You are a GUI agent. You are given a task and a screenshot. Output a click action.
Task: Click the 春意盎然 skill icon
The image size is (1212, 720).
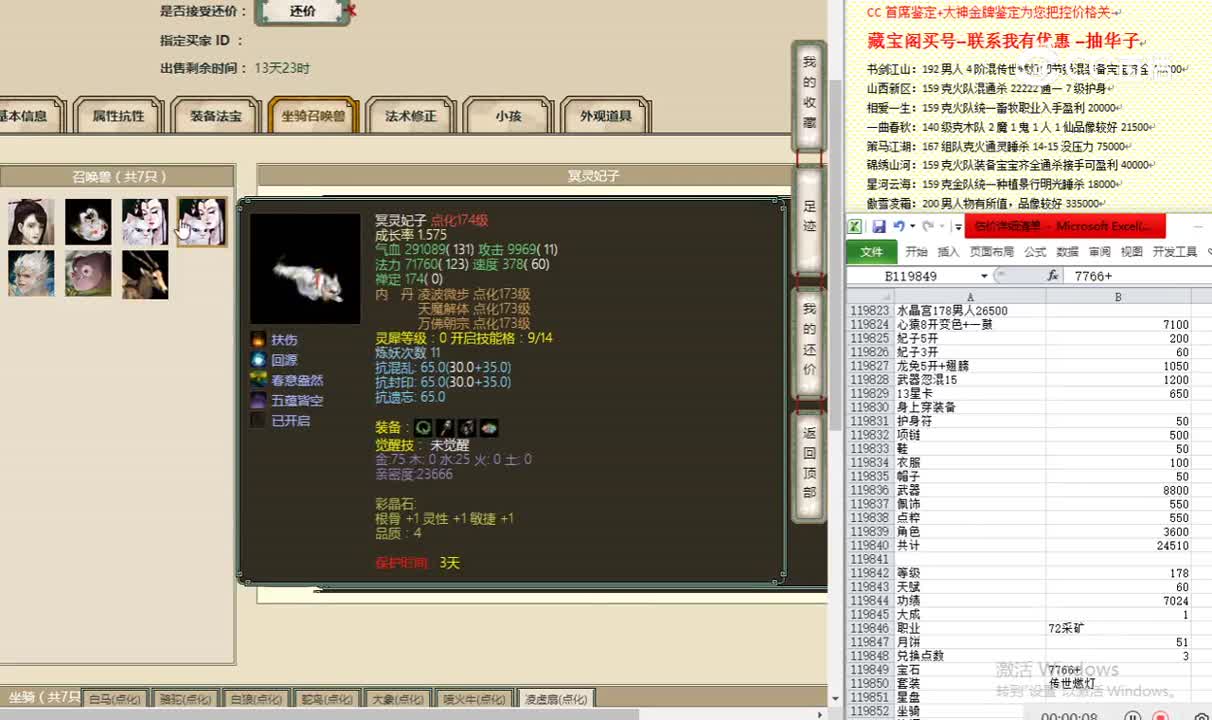point(258,380)
